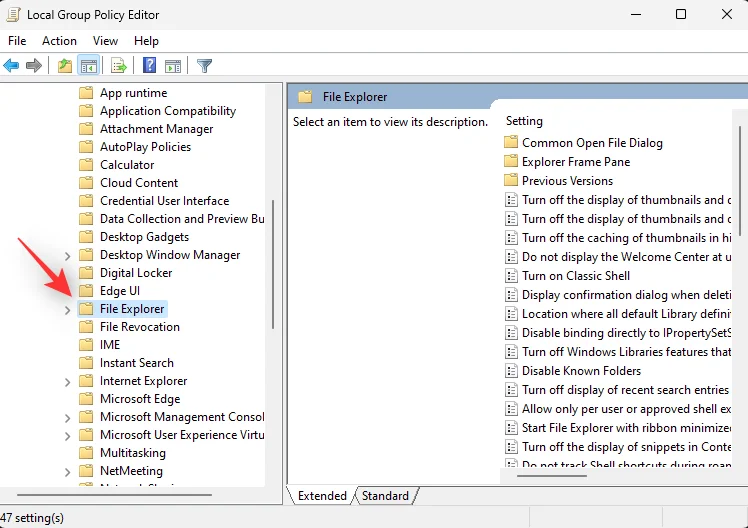Click the File Explorer header folder icon

305,97
